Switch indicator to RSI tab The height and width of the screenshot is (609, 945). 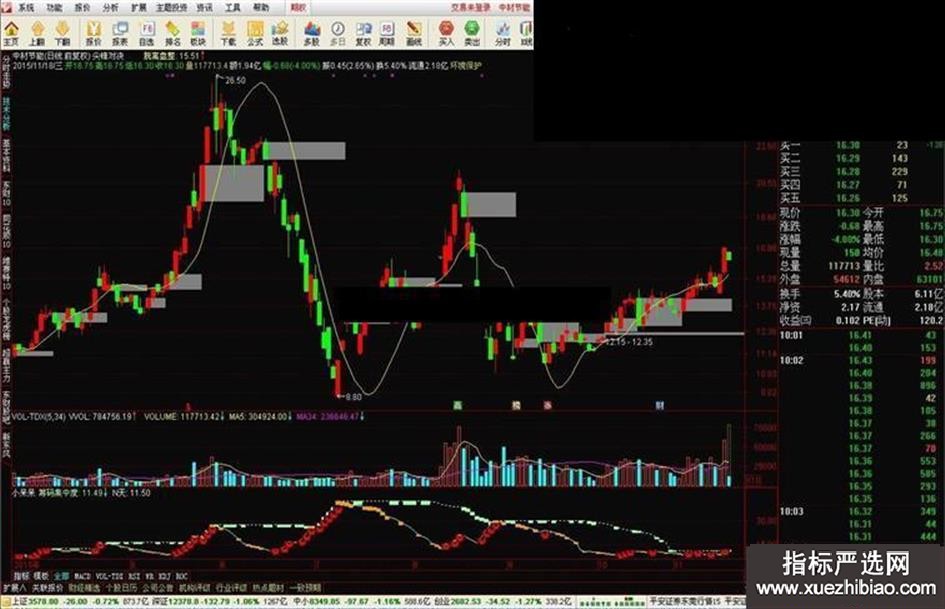pyautogui.click(x=134, y=576)
